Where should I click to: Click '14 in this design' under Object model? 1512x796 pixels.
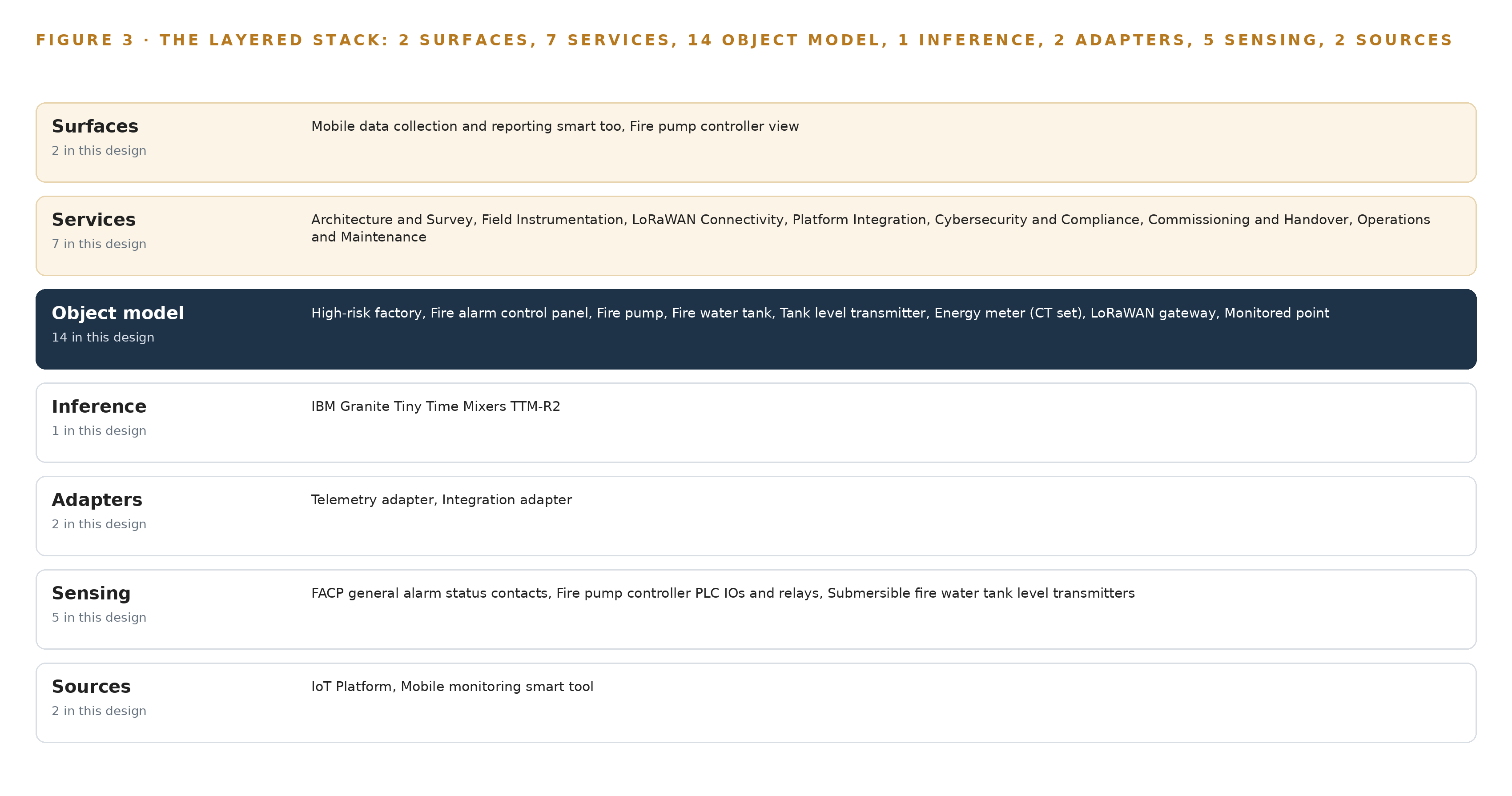pos(103,338)
